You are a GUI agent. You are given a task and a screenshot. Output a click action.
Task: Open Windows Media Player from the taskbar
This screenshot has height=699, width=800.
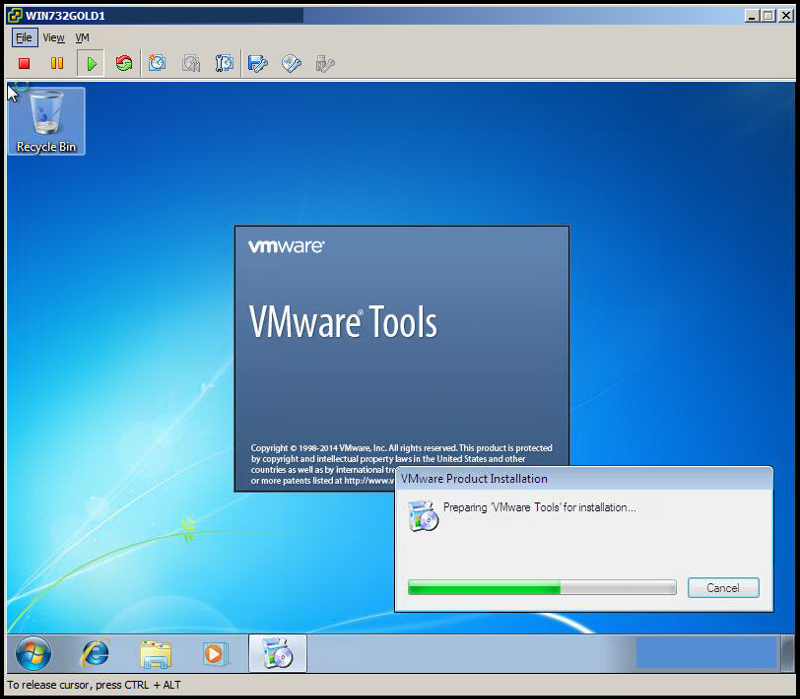point(214,654)
